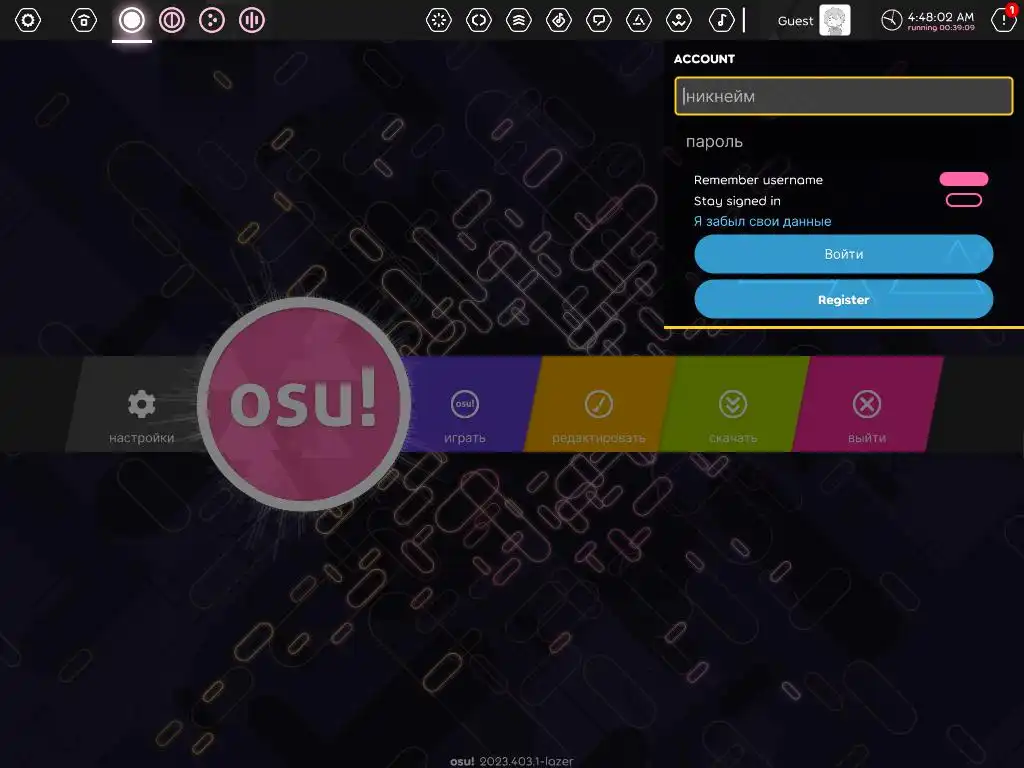Toggle Remember username switch
1024x768 pixels.
(964, 179)
